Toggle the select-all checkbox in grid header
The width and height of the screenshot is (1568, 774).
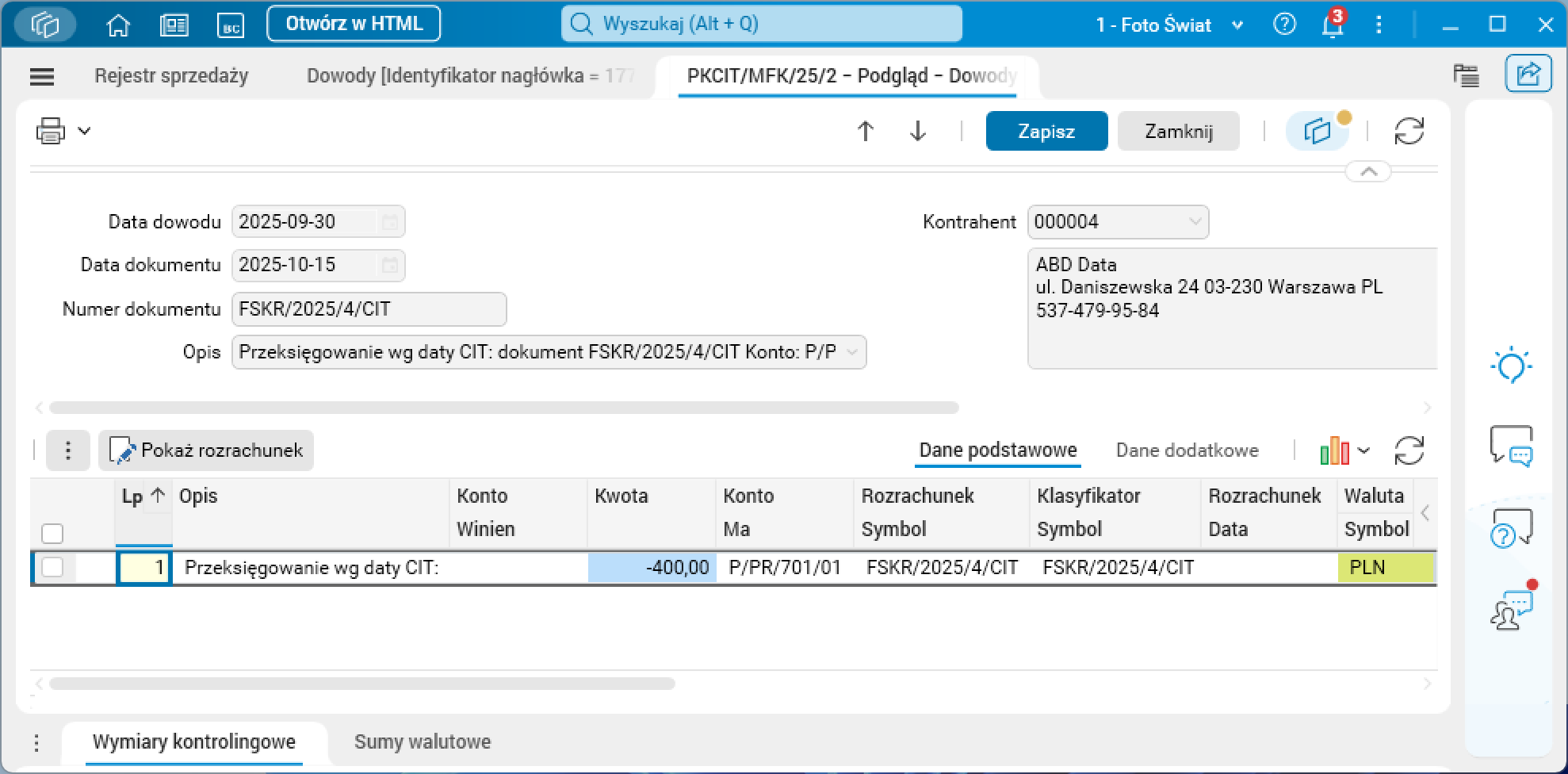coord(52,534)
